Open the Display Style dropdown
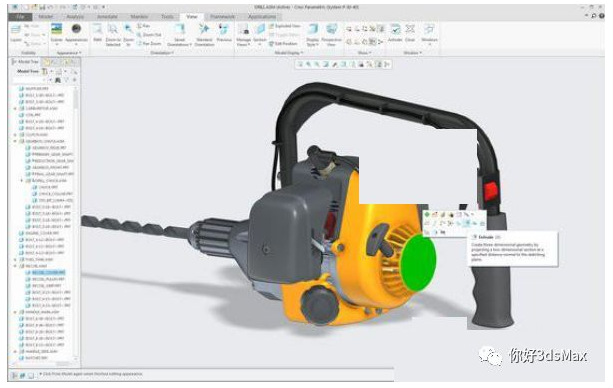Image resolution: width=613 pixels, height=388 pixels. coord(312,34)
